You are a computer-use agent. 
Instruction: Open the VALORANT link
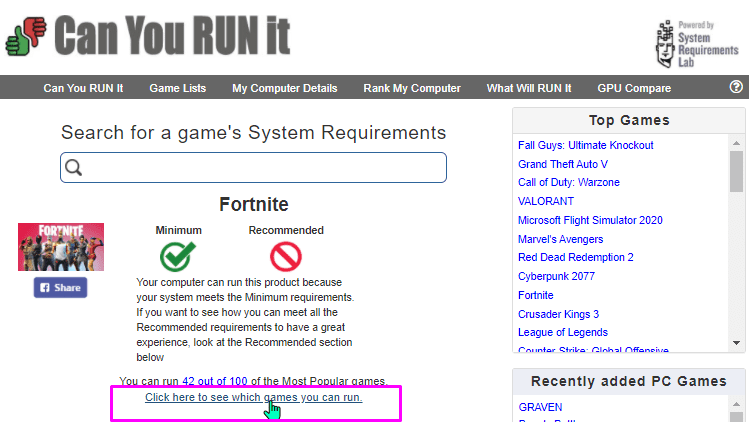pos(546,202)
